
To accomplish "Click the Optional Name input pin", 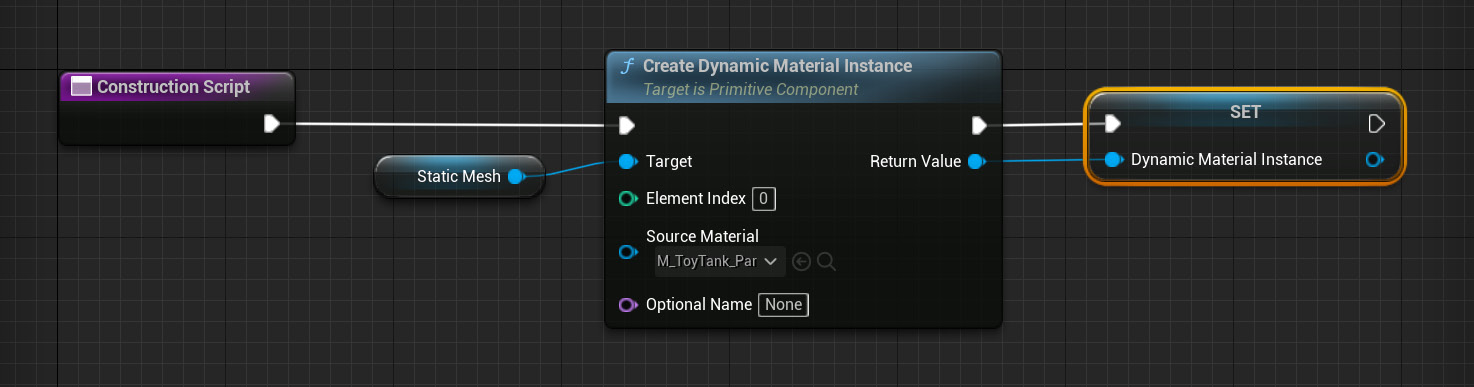I will [628, 304].
